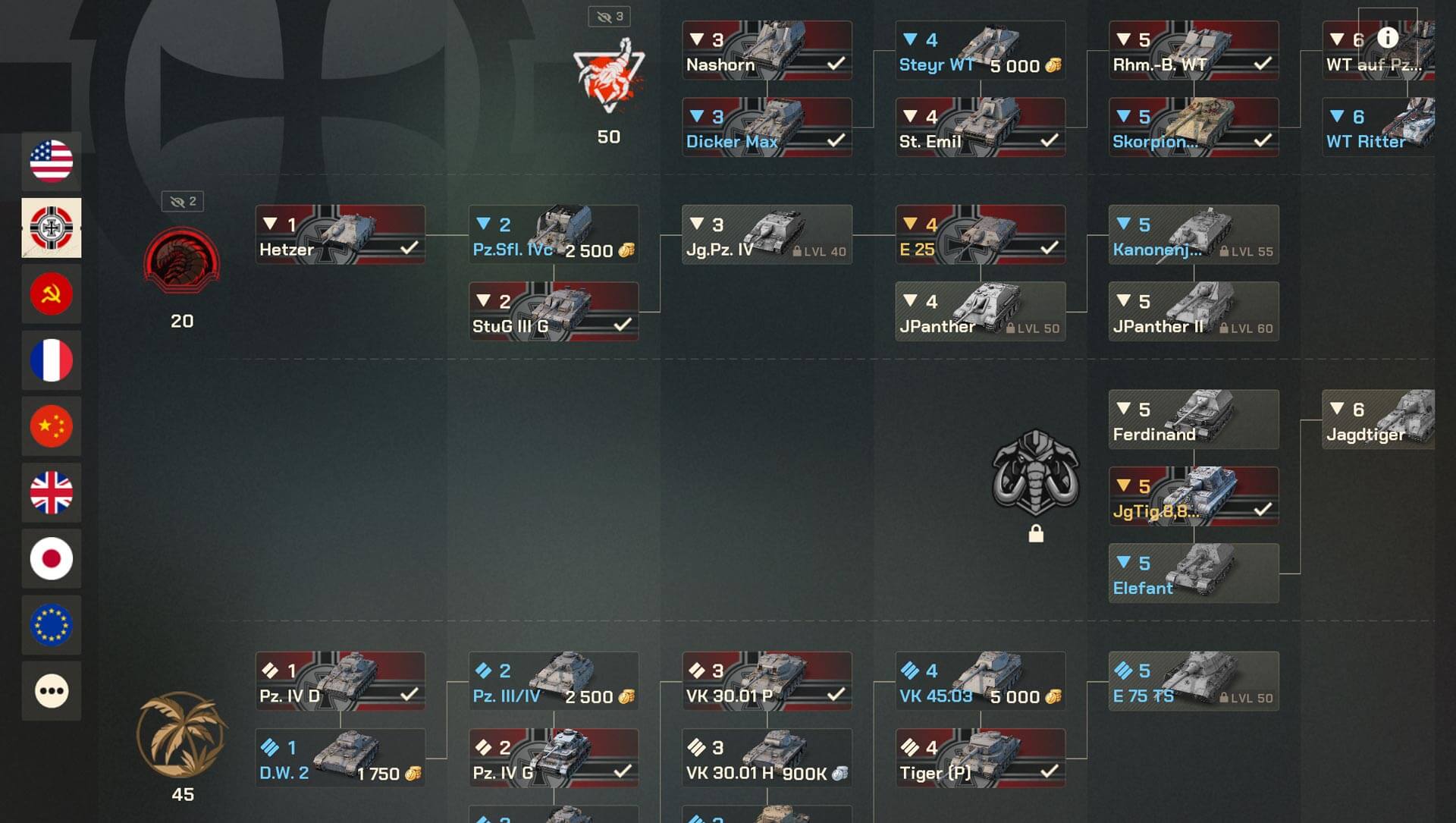The image size is (1456, 823).
Task: Pick the China nation flag
Action: (x=52, y=426)
